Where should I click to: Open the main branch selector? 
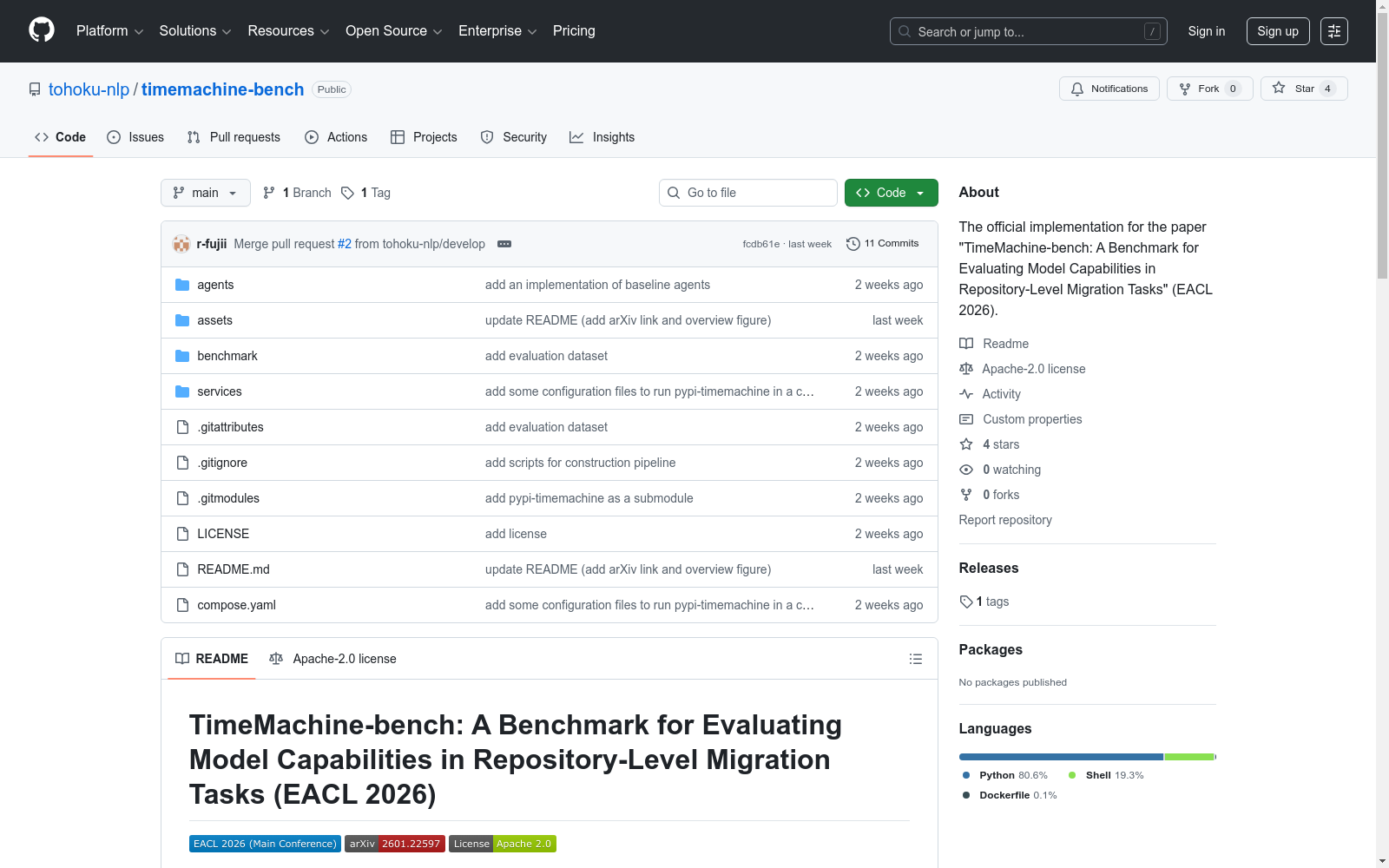click(x=206, y=193)
